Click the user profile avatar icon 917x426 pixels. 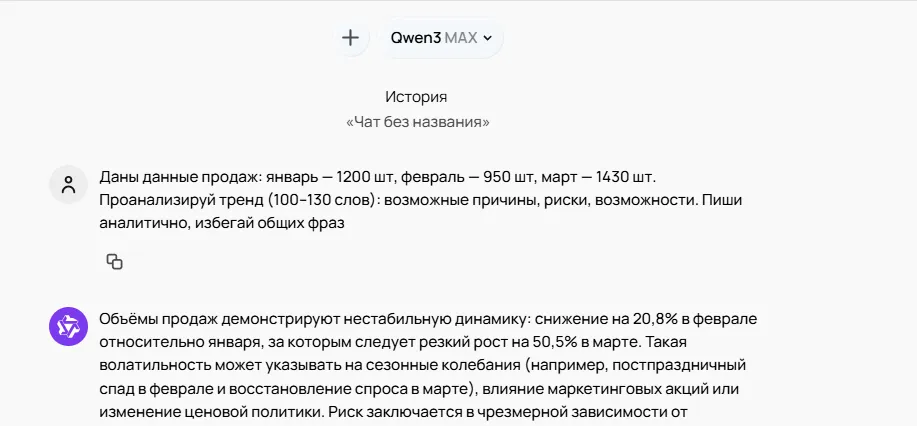[x=68, y=184]
